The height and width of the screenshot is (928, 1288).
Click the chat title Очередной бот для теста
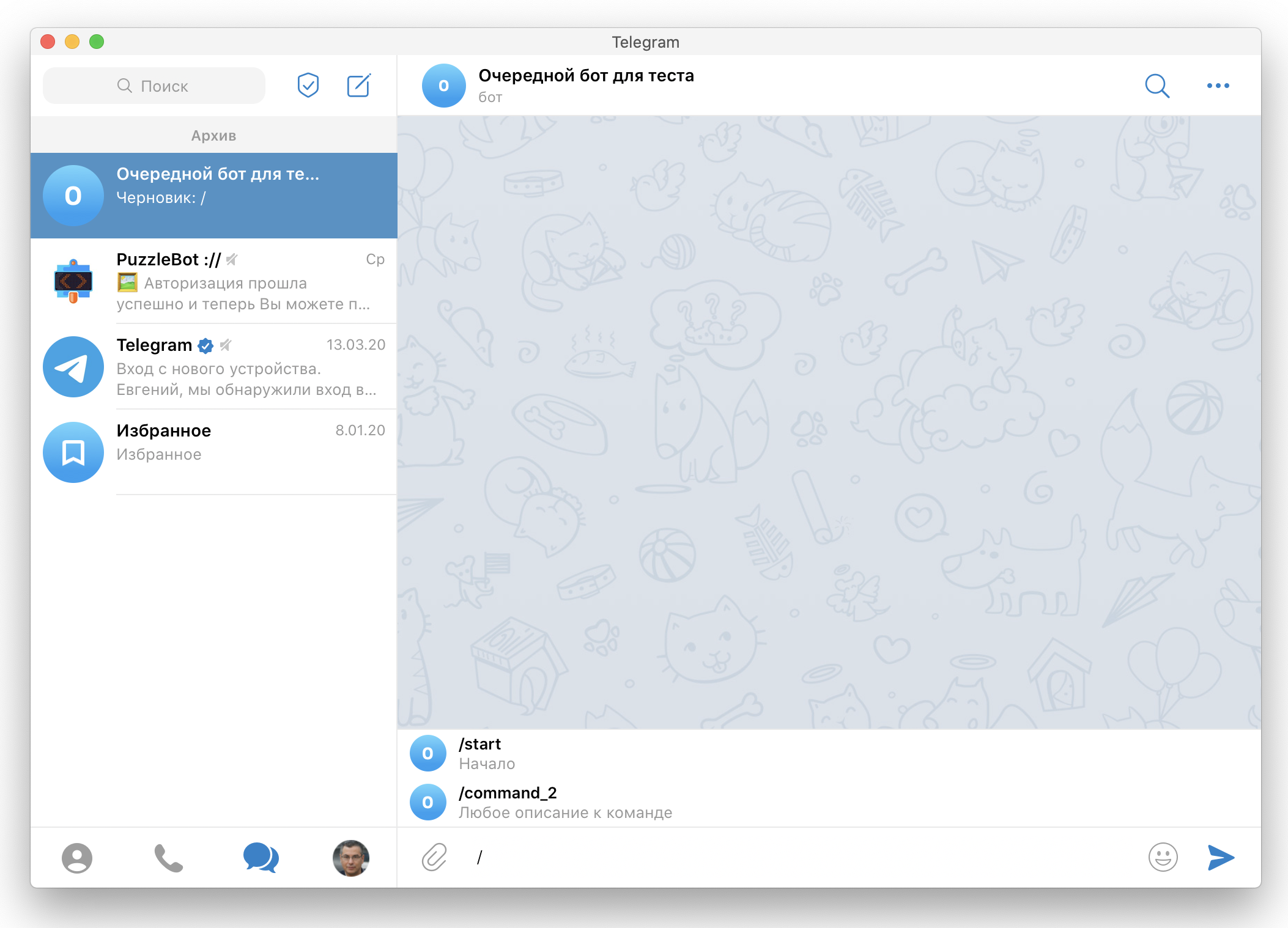[x=586, y=75]
